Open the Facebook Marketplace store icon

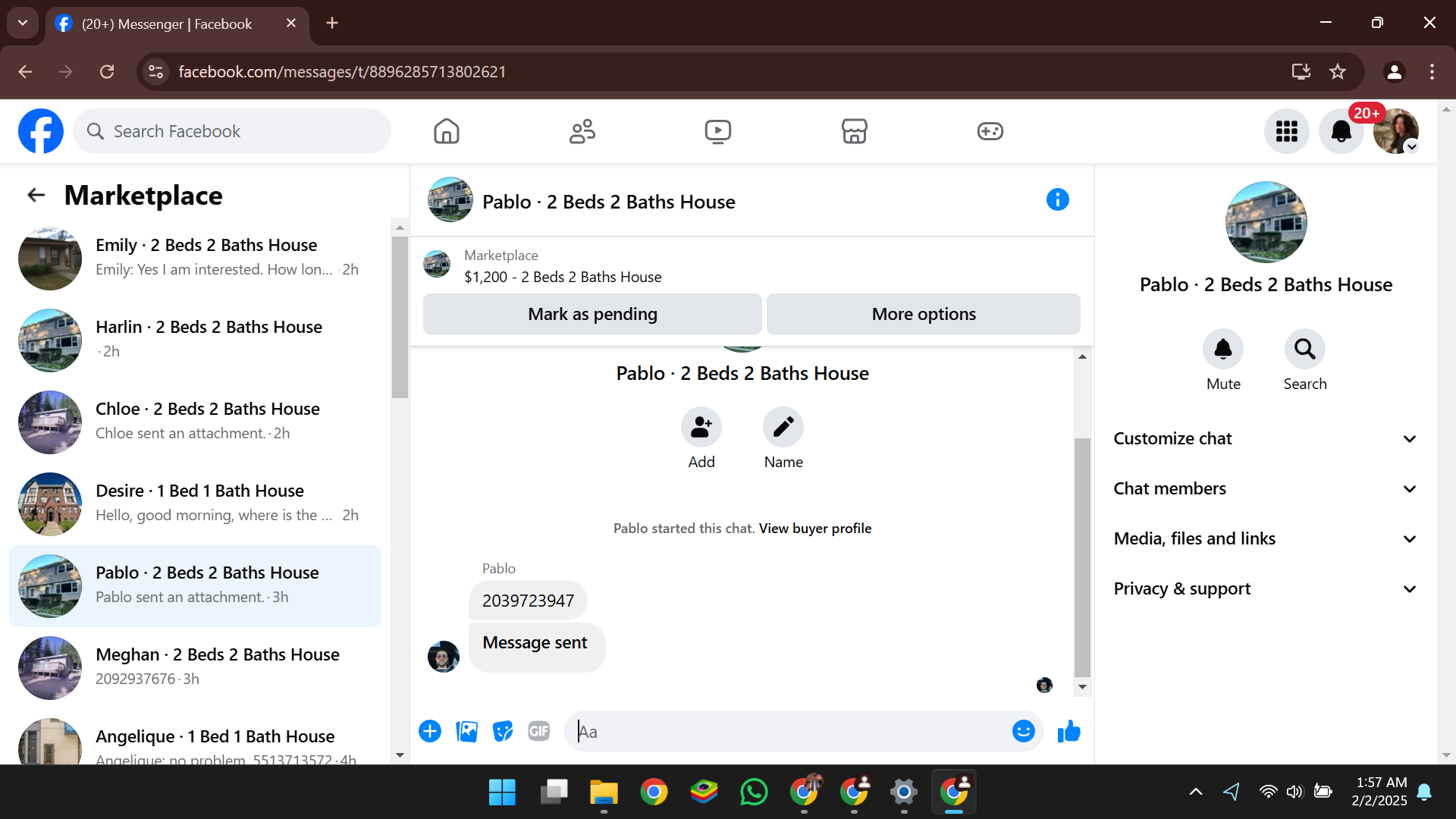tap(854, 131)
